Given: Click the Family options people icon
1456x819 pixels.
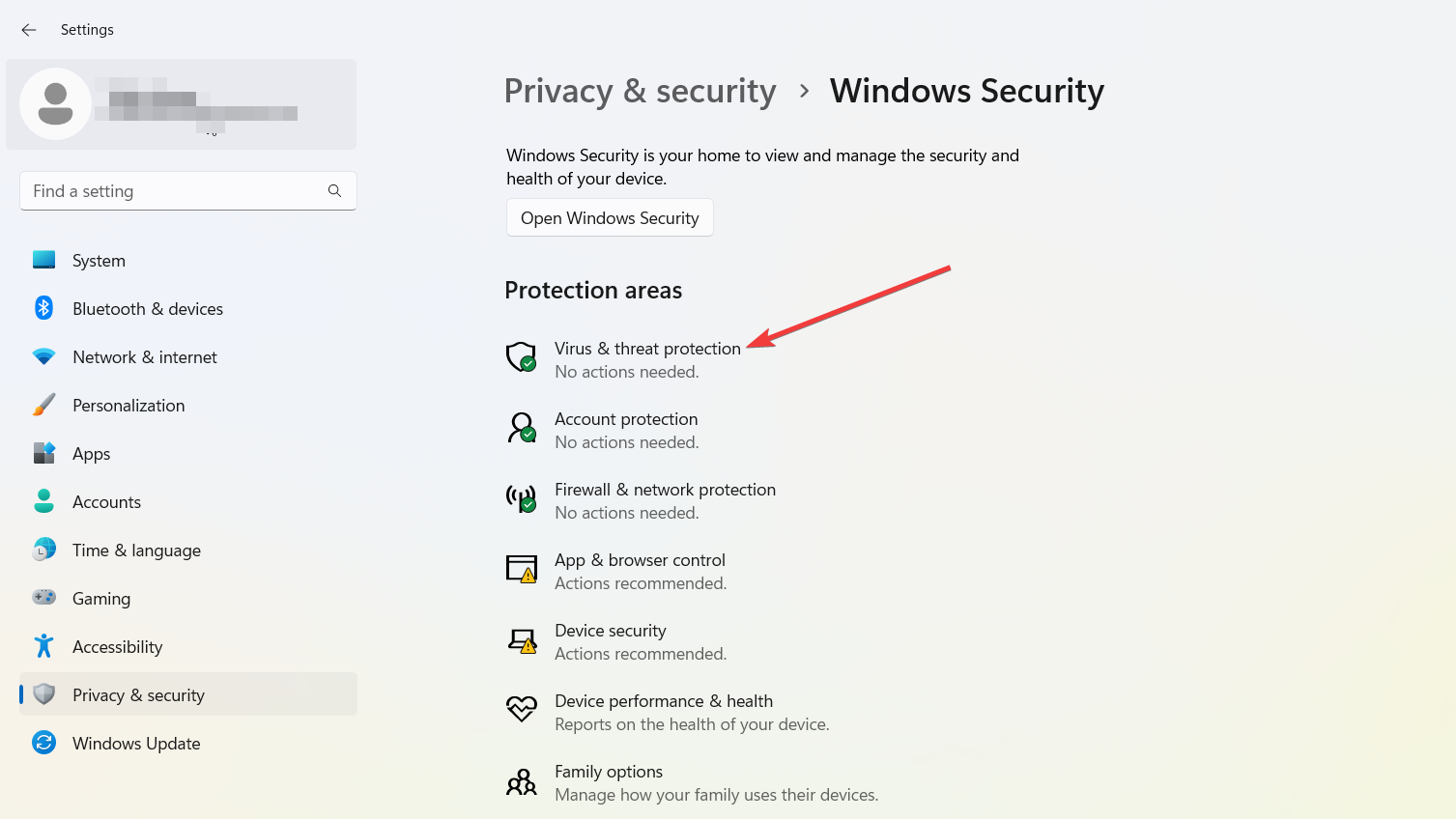Looking at the screenshot, I should point(522,781).
